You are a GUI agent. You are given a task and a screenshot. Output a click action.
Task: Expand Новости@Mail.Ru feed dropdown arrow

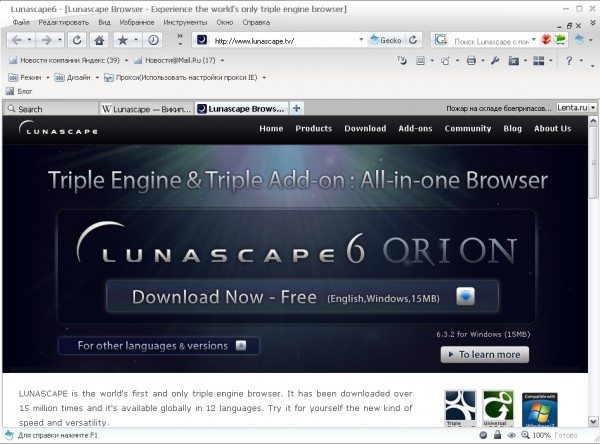click(222, 60)
